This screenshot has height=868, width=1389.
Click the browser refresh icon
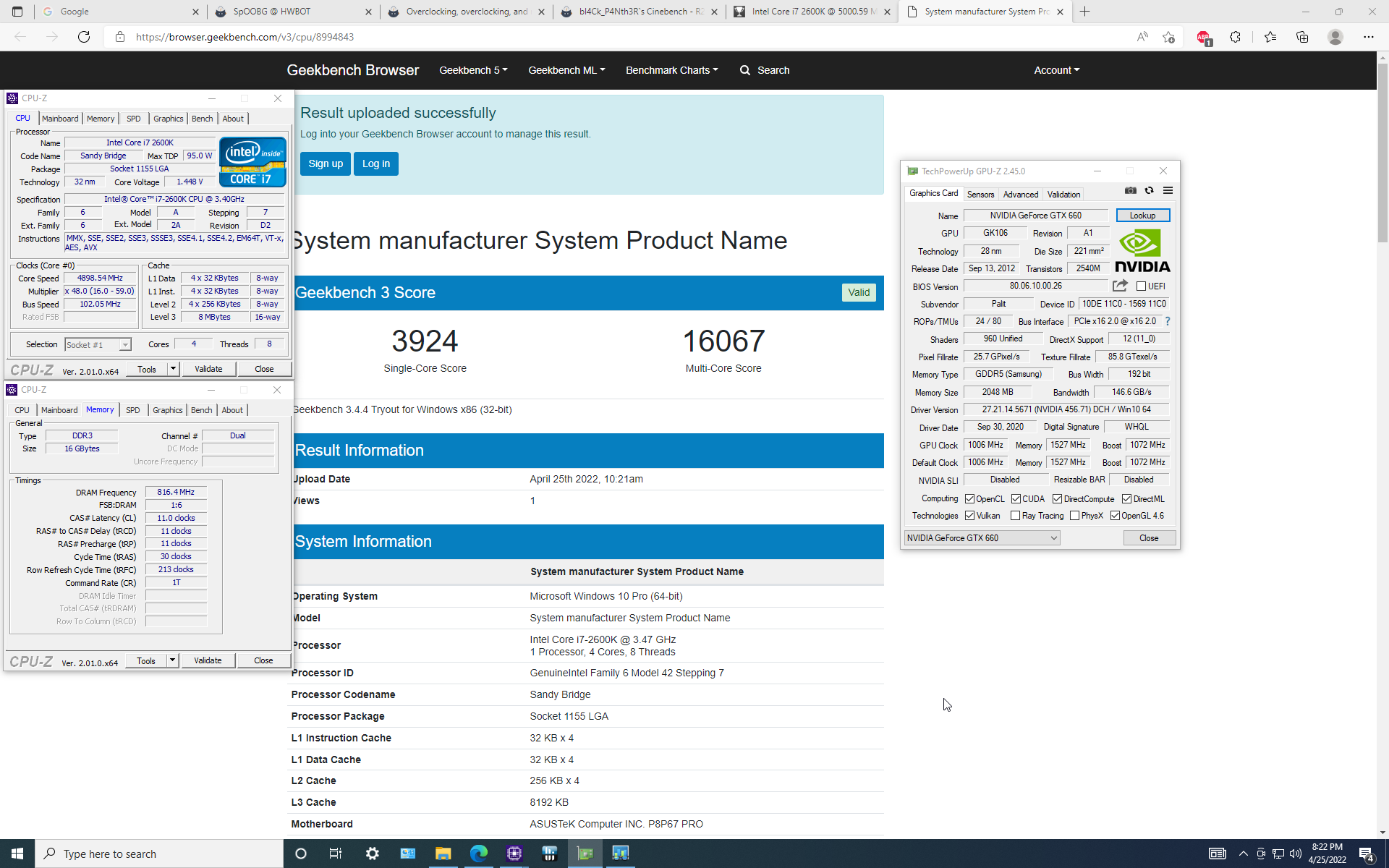(84, 37)
